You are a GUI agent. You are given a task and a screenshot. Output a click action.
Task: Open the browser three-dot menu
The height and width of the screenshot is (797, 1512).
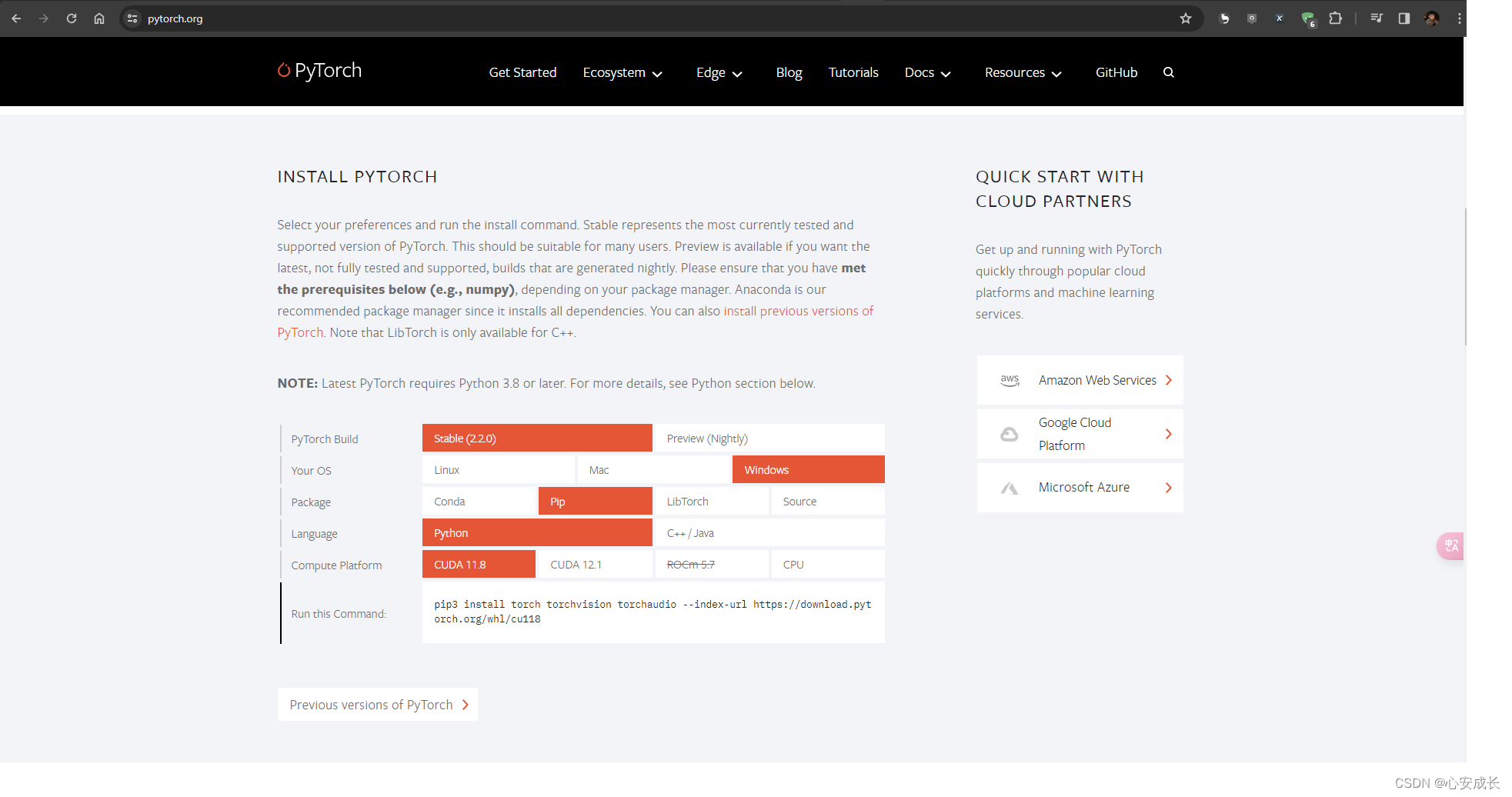[1459, 18]
